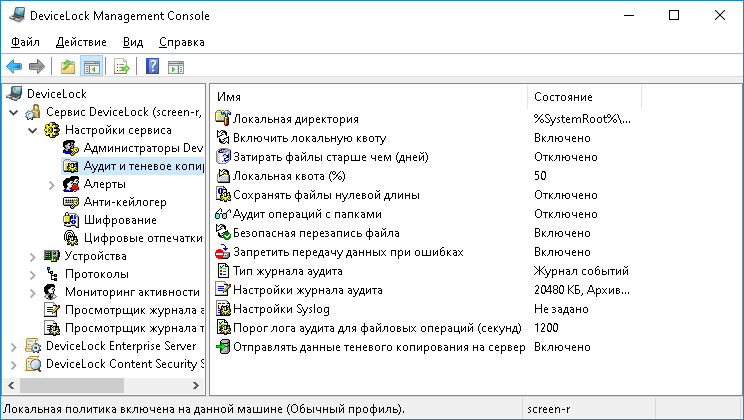Screen dimensions: 744x420
Task: Click the Export list toolbar icon
Action: coord(122,67)
